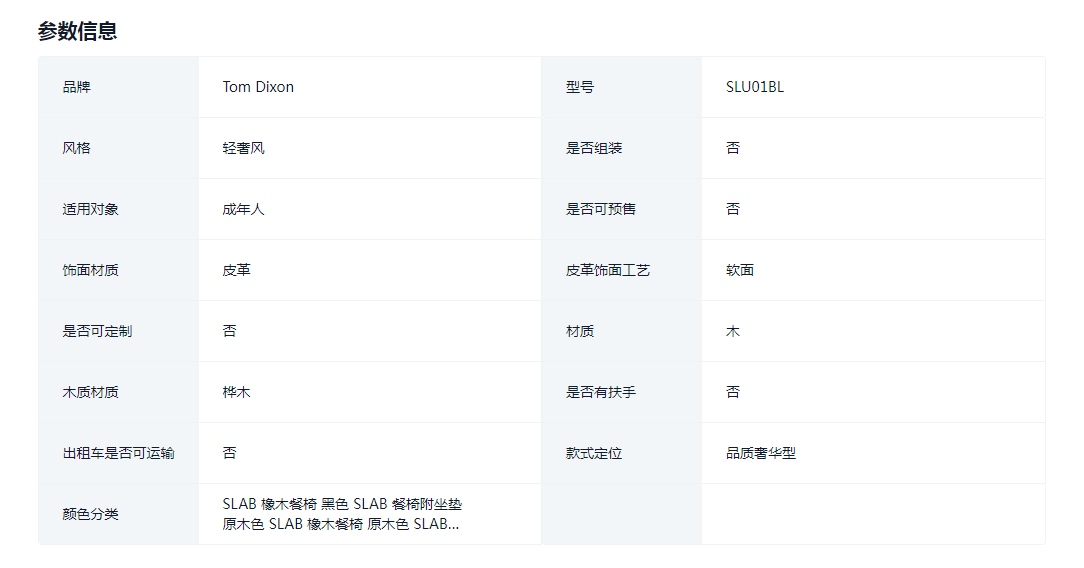Select the SLU01BL model number value
1084x568 pixels.
click(755, 87)
